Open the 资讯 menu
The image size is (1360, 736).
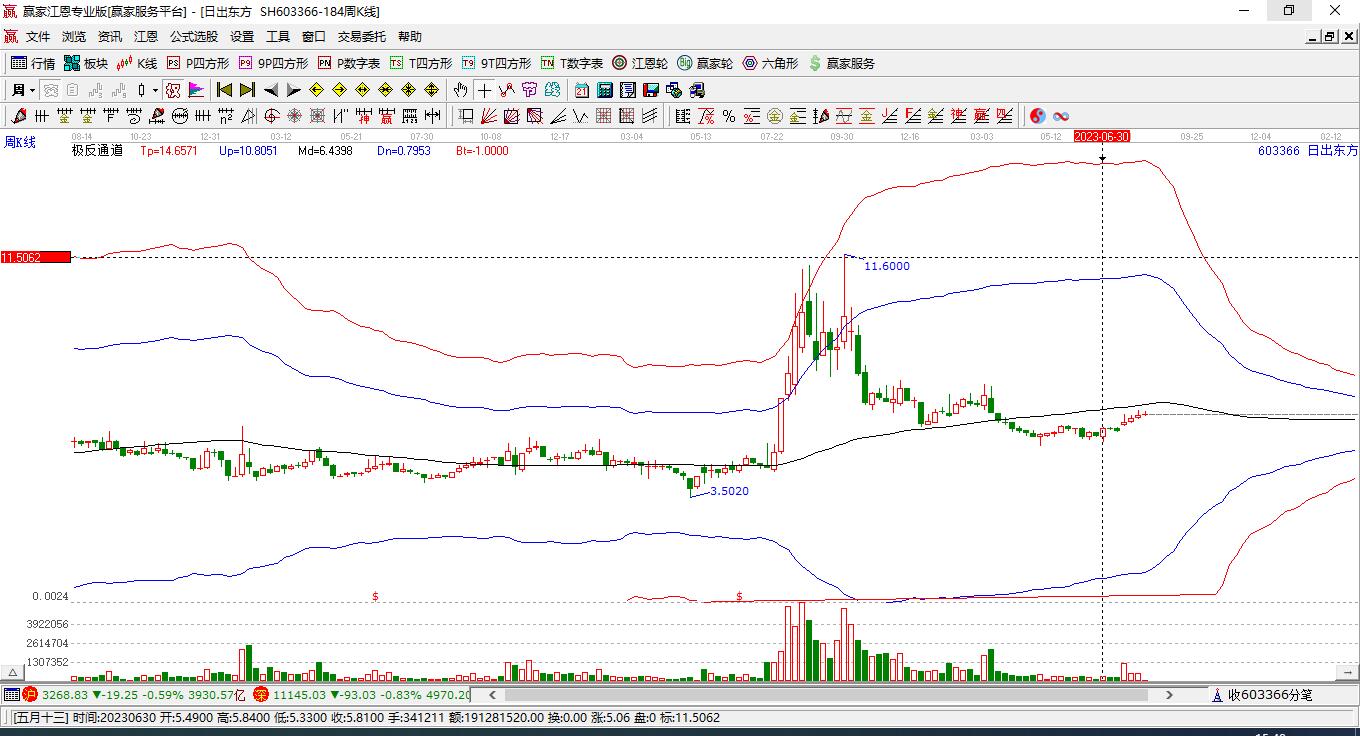(x=110, y=37)
